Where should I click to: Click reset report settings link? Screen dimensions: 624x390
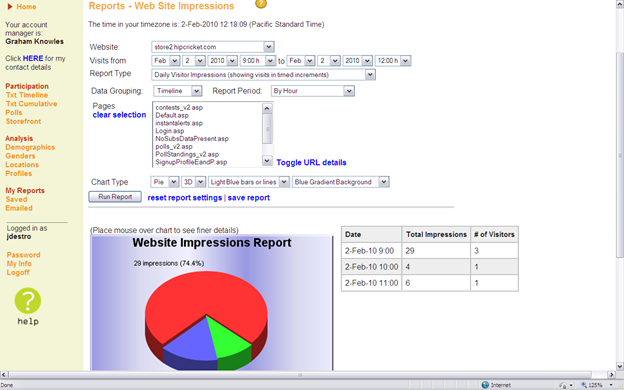coord(185,198)
